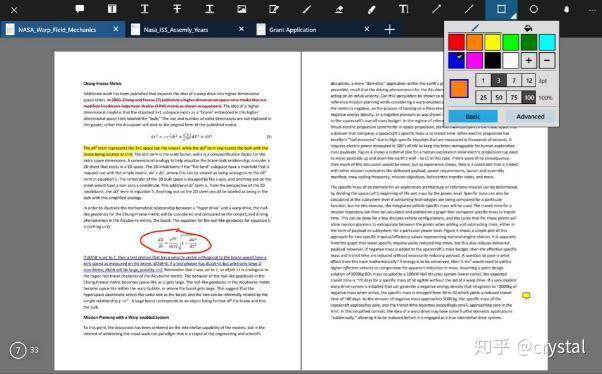Select the underline text tool
The image size is (602, 374).
coord(144,9)
